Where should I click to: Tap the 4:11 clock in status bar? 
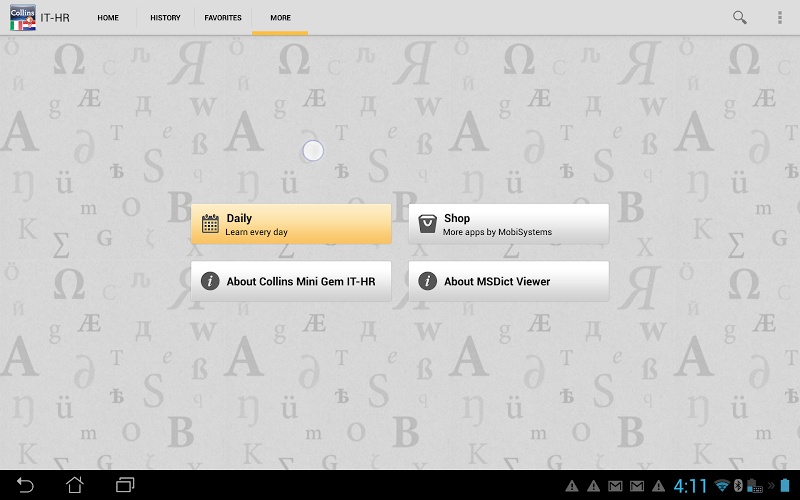coord(690,485)
